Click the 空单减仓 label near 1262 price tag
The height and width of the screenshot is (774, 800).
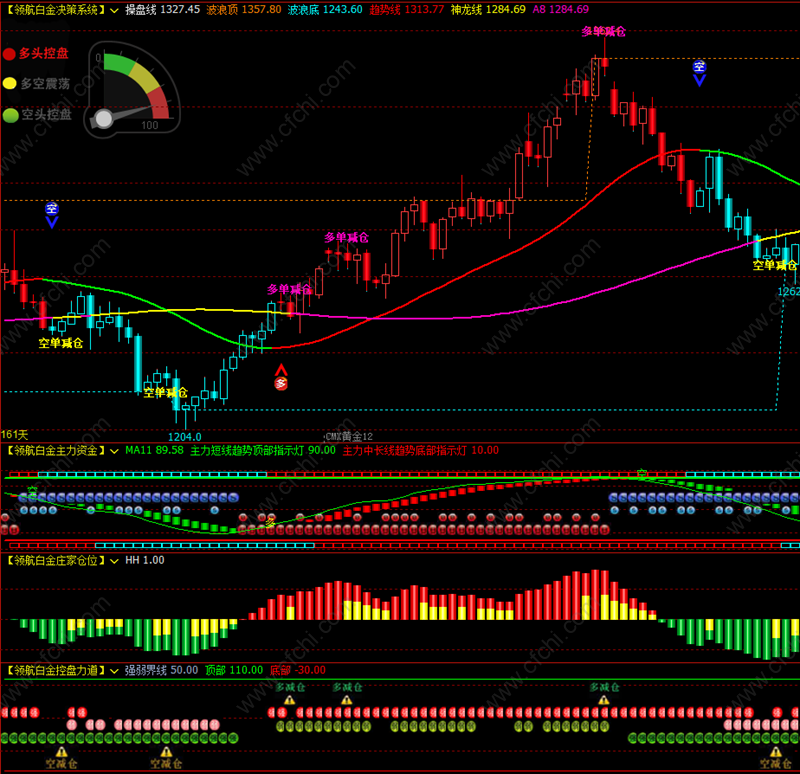[x=774, y=265]
